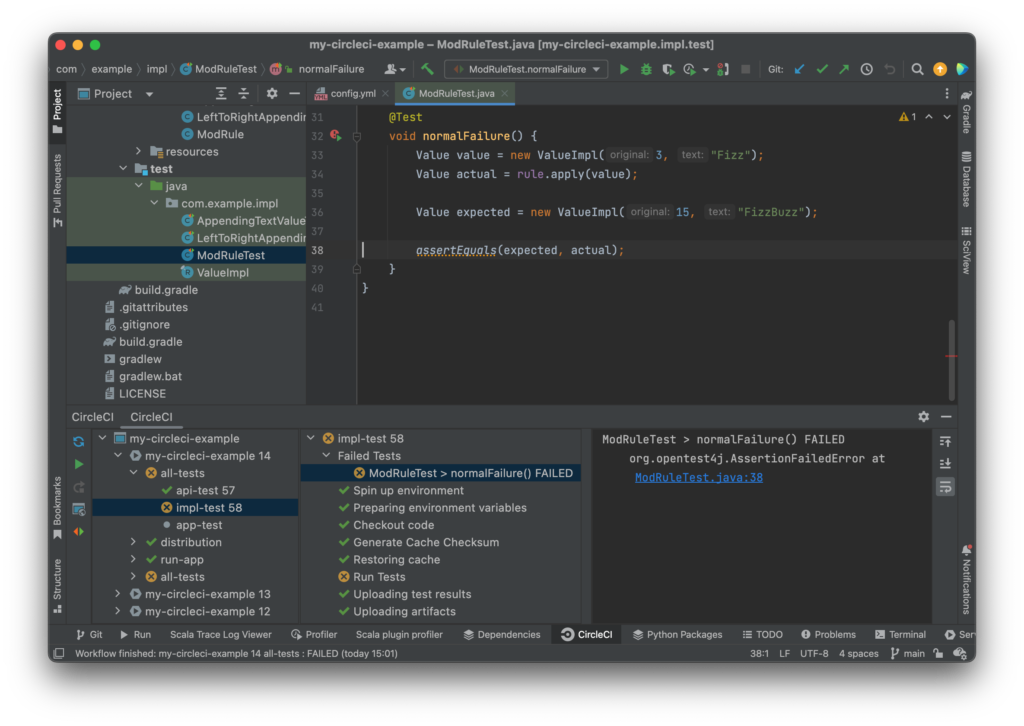Open Search Everywhere magnifier icon
This screenshot has width=1024, height=726.
(918, 69)
